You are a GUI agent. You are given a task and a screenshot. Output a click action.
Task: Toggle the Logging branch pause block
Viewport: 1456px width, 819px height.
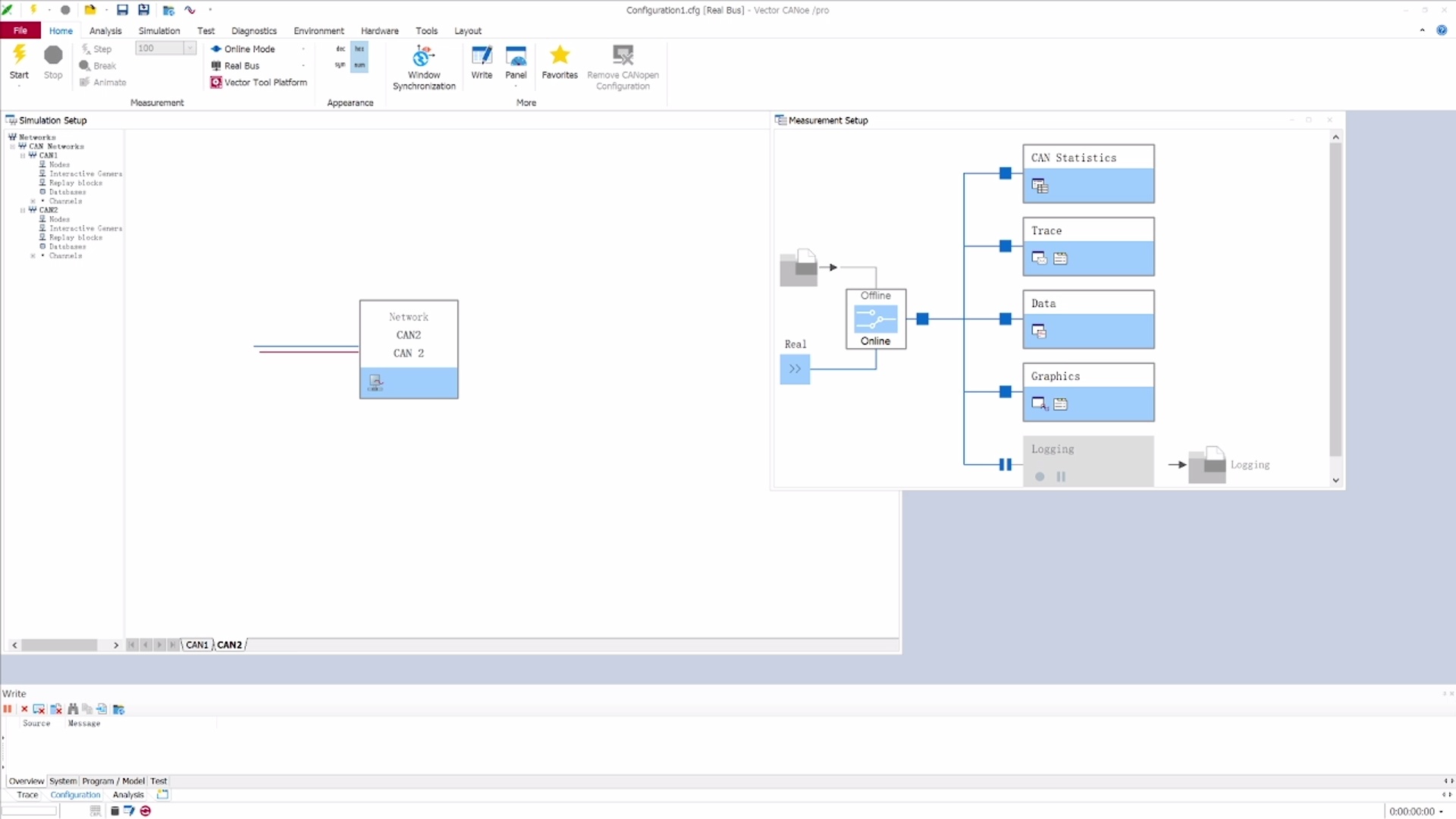pyautogui.click(x=1005, y=464)
